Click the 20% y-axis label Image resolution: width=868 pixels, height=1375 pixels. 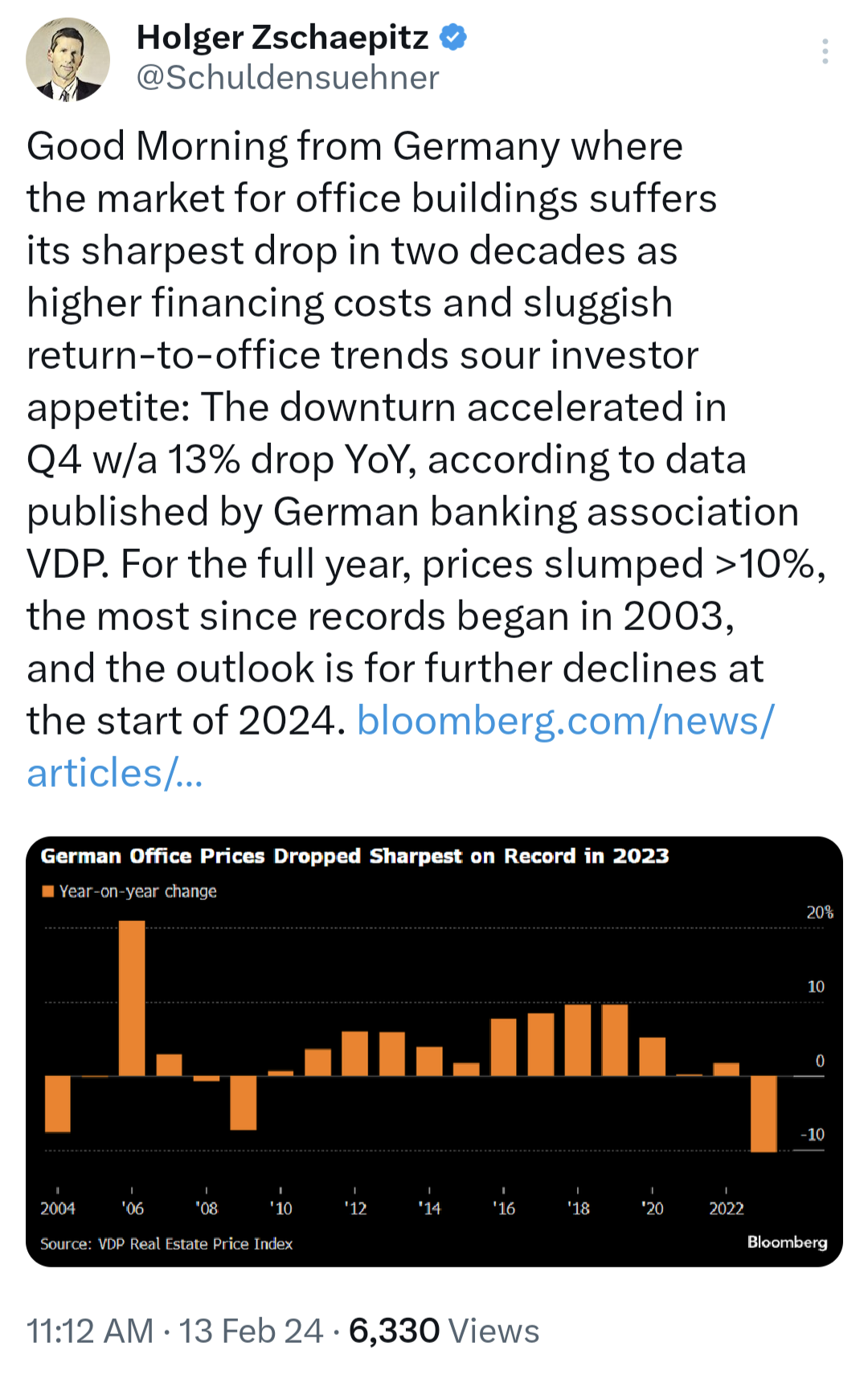point(820,913)
